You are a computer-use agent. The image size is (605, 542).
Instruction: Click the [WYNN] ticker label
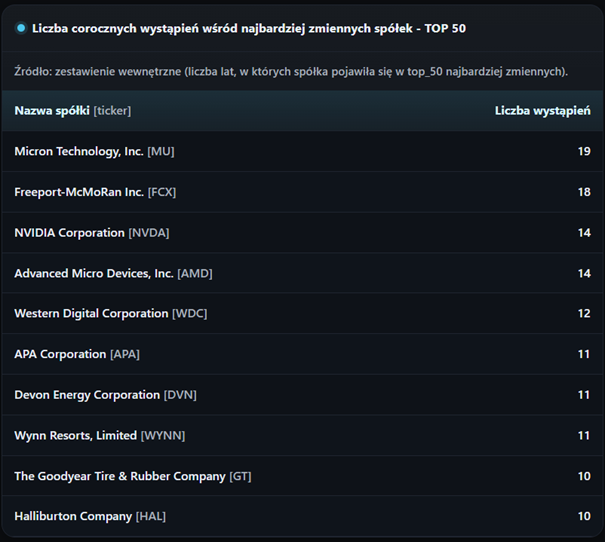click(163, 435)
